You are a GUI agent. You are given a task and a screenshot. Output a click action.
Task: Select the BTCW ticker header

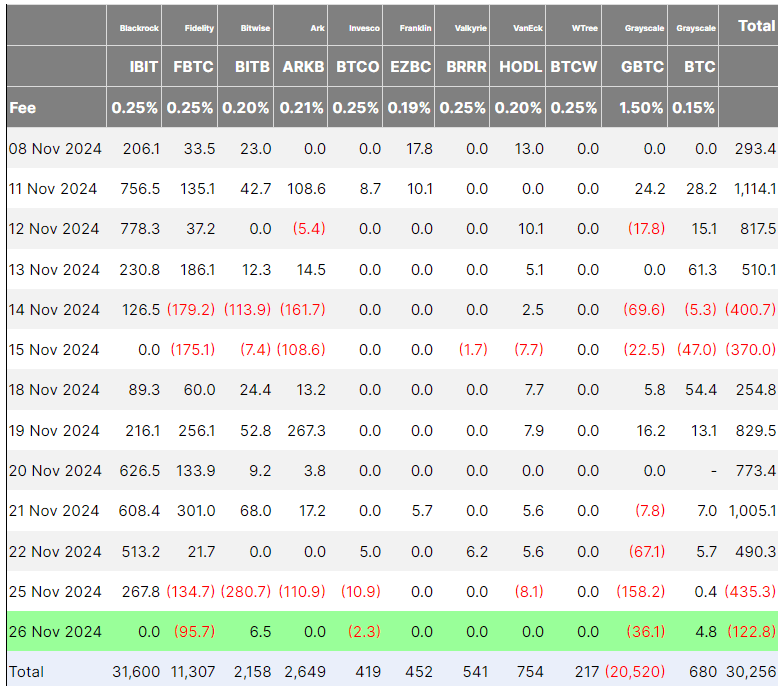click(574, 66)
